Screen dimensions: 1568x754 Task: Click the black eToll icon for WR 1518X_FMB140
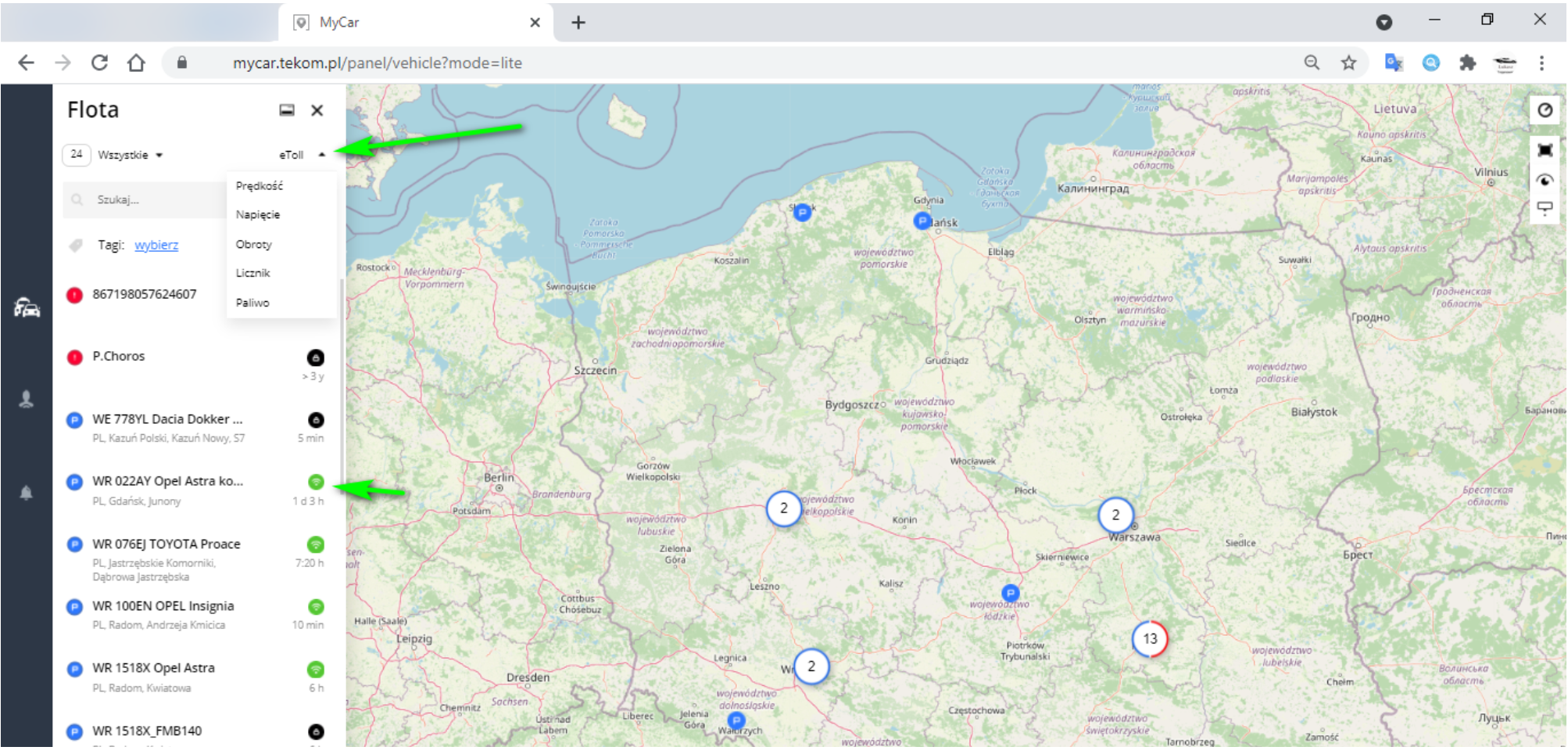click(x=316, y=732)
